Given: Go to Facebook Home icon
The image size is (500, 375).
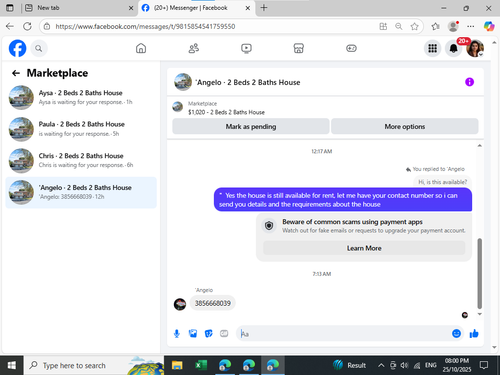Looking at the screenshot, I should pos(141,48).
